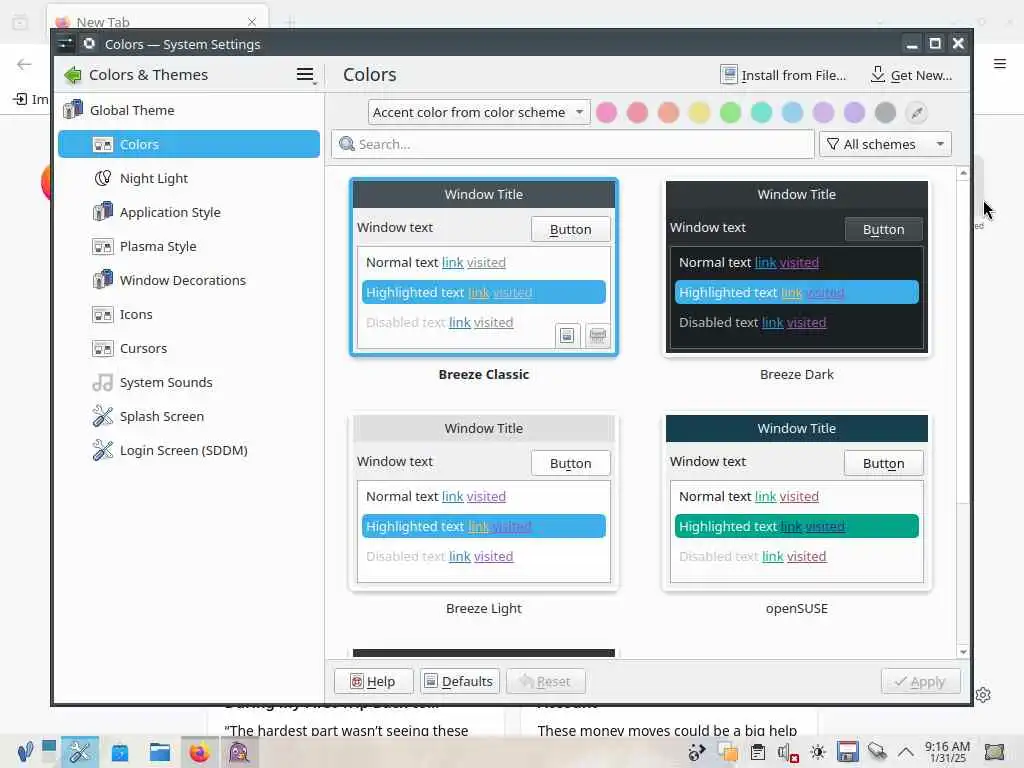
Task: Open clipboard tray icon
Action: (758, 752)
